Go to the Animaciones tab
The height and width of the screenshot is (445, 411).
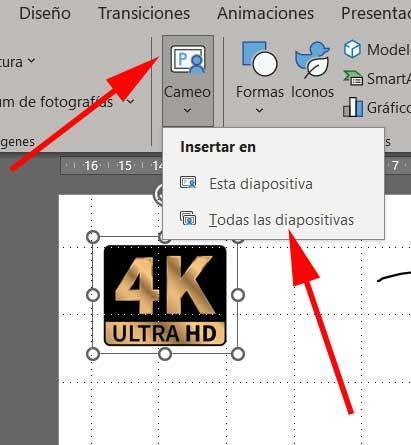266,14
